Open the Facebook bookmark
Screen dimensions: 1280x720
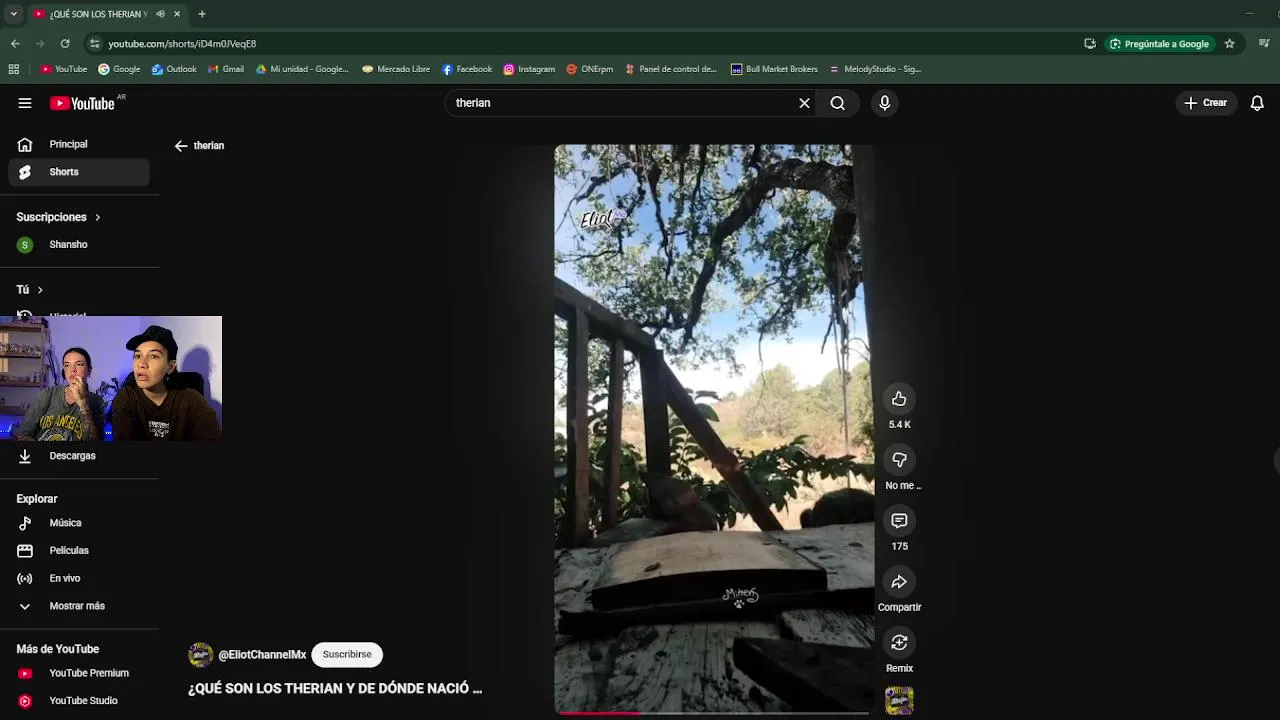(467, 69)
